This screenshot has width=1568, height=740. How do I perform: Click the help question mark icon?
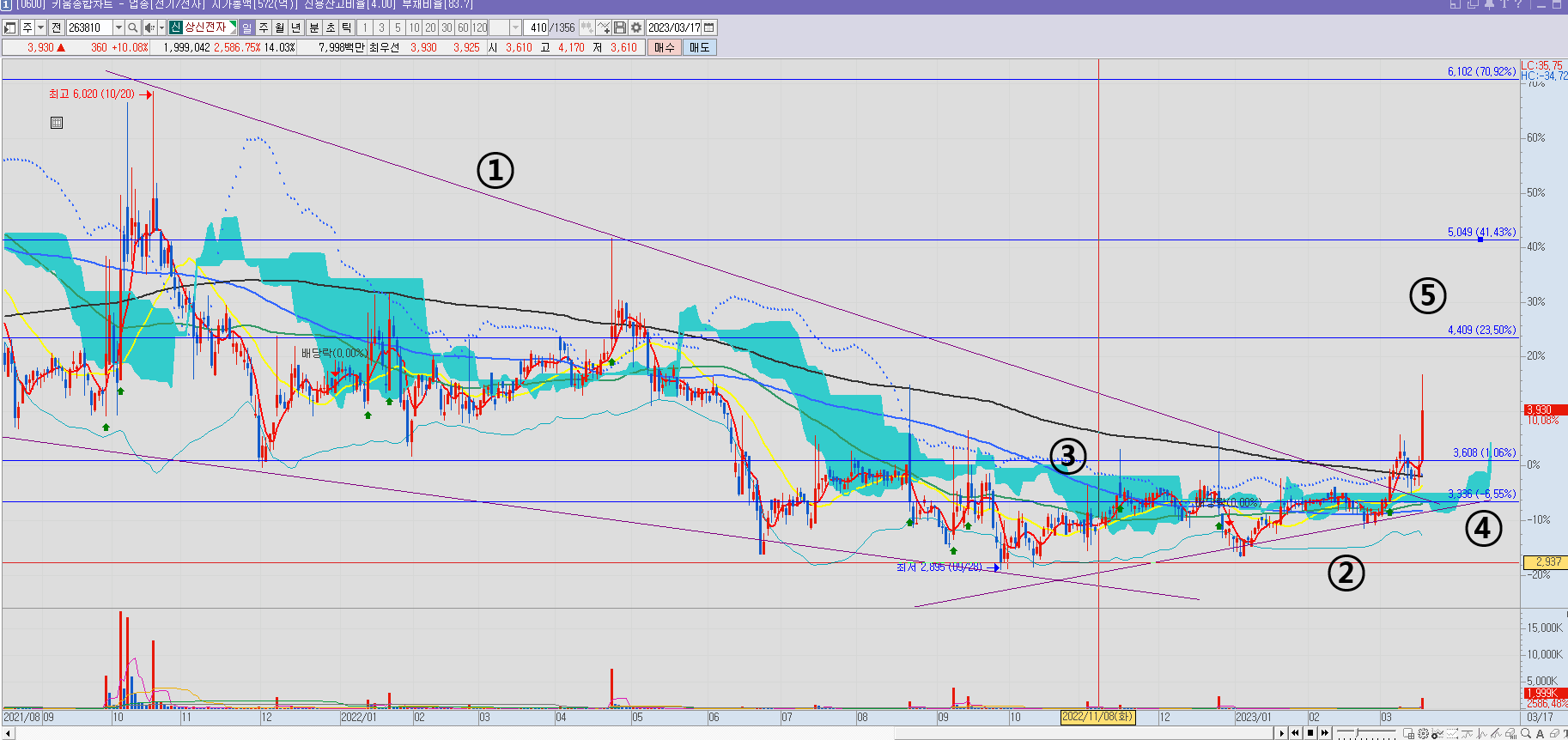tap(1517, 4)
